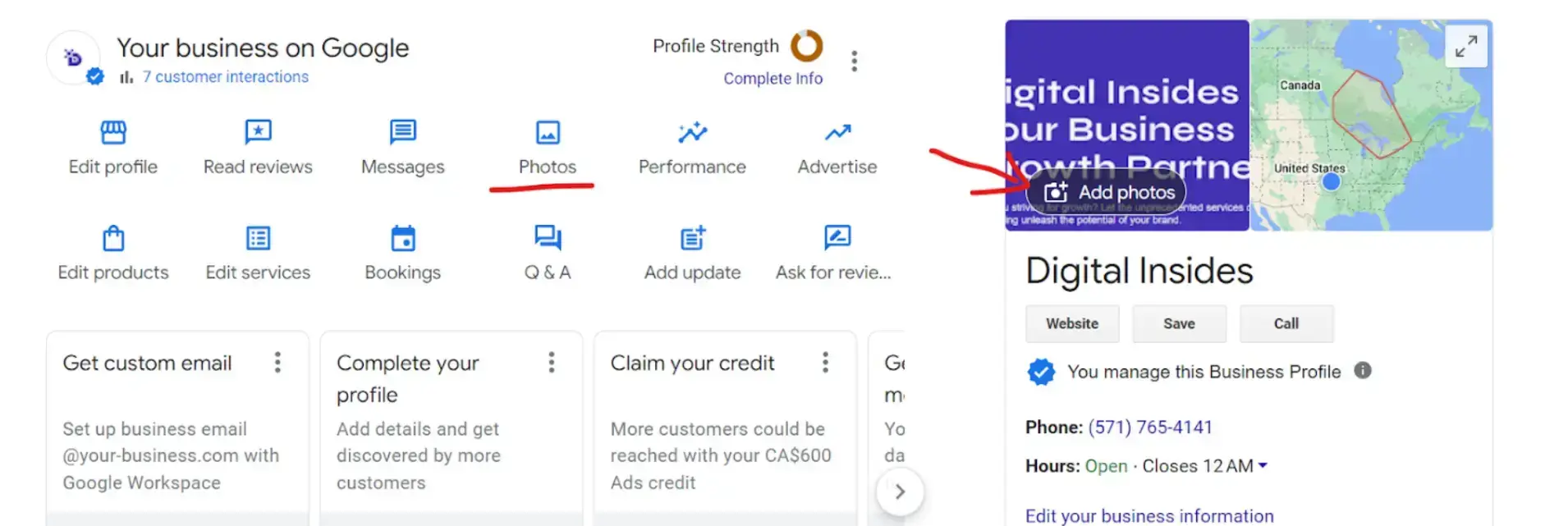Click the Save button
This screenshot has width=1568, height=526.
coord(1179,323)
